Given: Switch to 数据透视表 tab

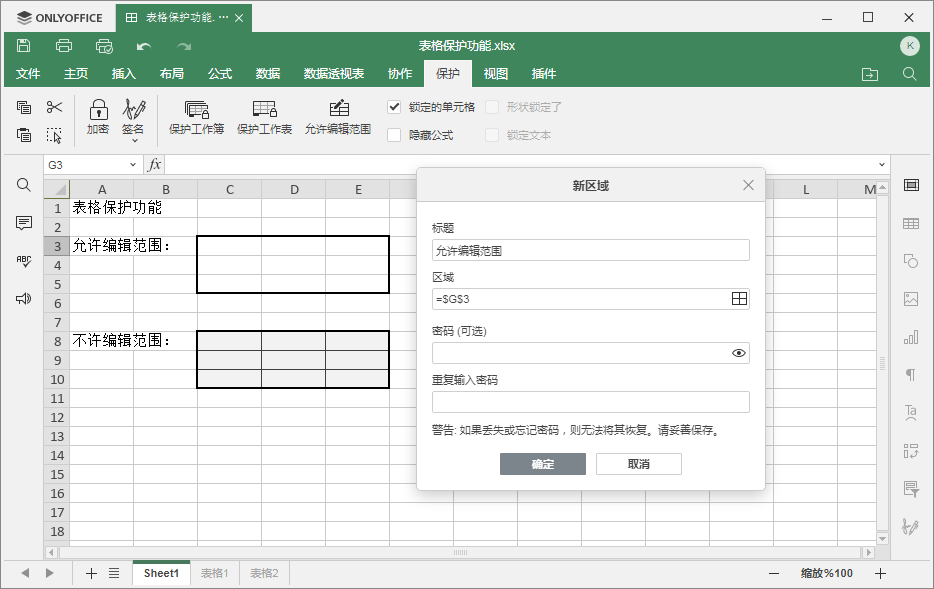Looking at the screenshot, I should [x=334, y=74].
